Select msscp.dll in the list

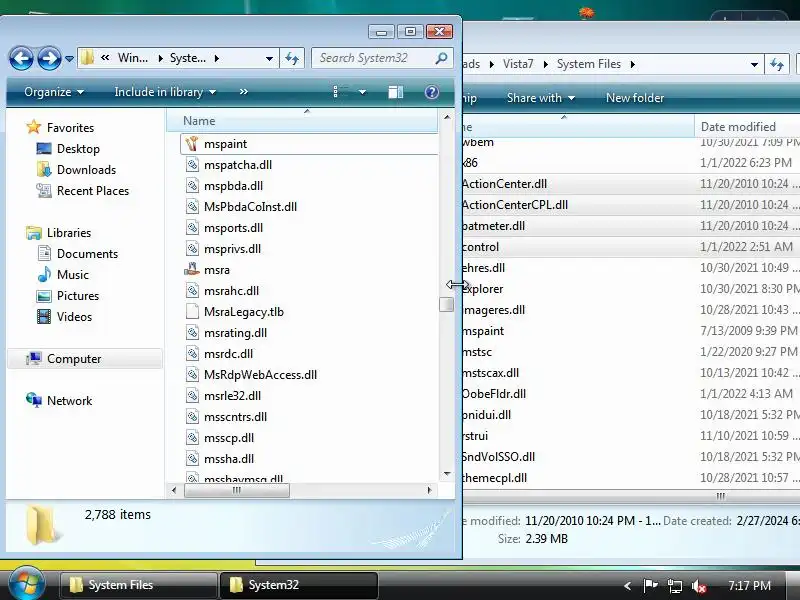click(x=229, y=438)
